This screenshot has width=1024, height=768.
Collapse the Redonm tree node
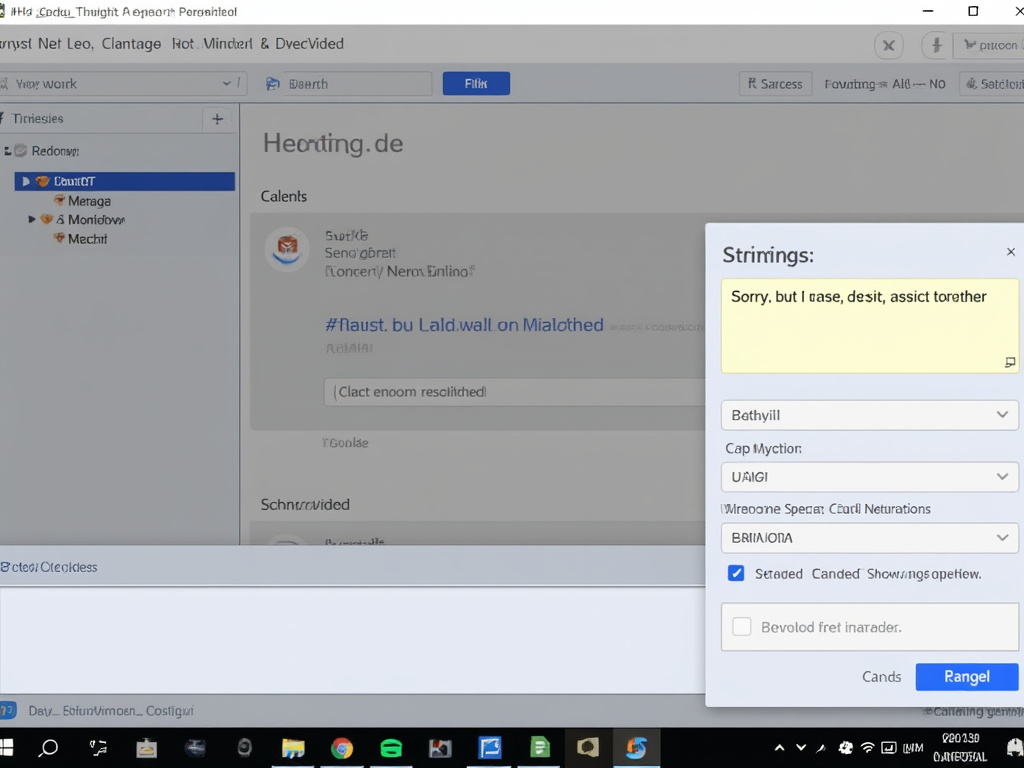pos(7,152)
